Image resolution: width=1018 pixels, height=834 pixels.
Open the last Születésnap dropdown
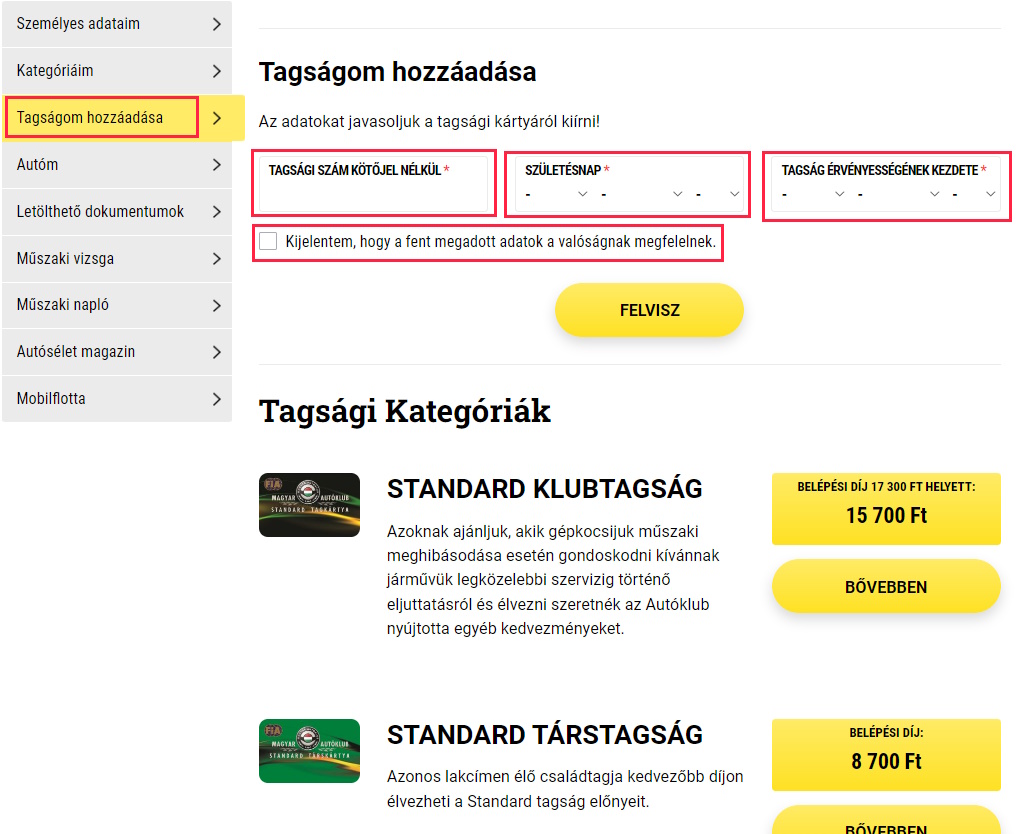[717, 194]
